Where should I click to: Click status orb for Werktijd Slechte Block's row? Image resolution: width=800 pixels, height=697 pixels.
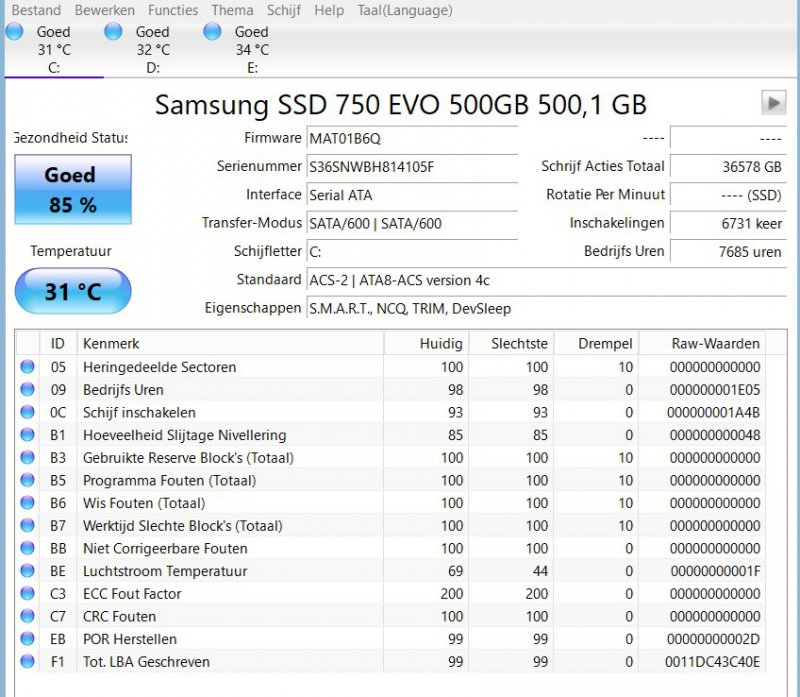point(28,525)
